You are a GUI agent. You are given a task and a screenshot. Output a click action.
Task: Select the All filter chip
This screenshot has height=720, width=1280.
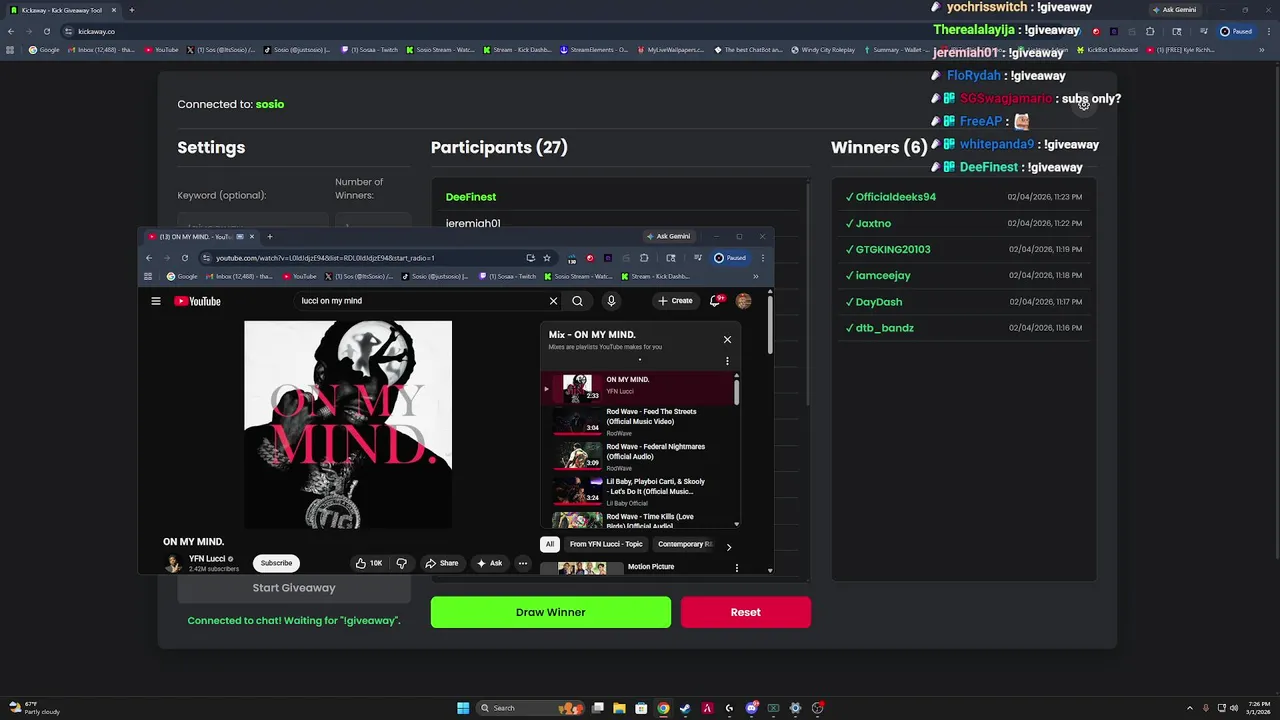(549, 544)
